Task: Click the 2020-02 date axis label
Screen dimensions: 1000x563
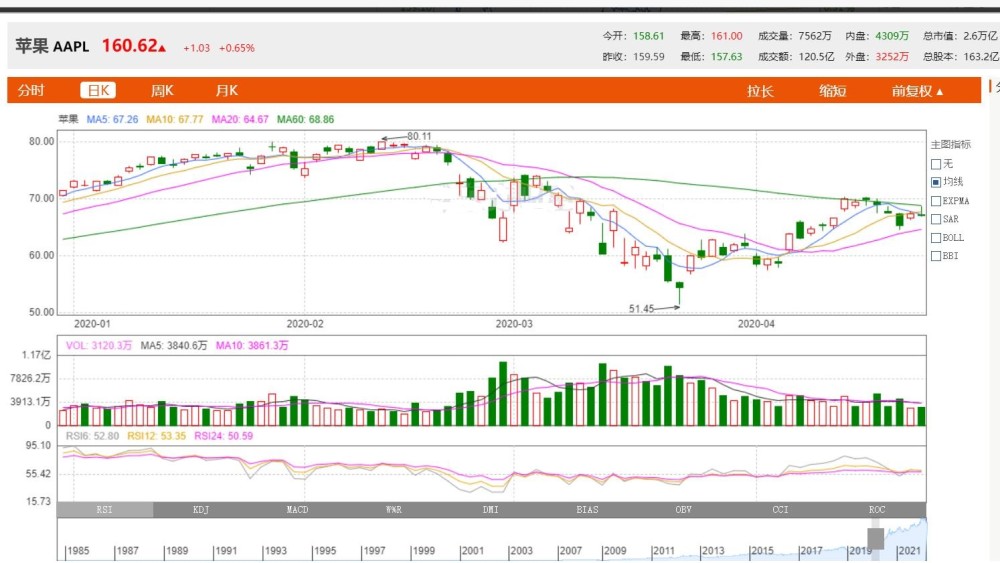Action: (x=305, y=324)
